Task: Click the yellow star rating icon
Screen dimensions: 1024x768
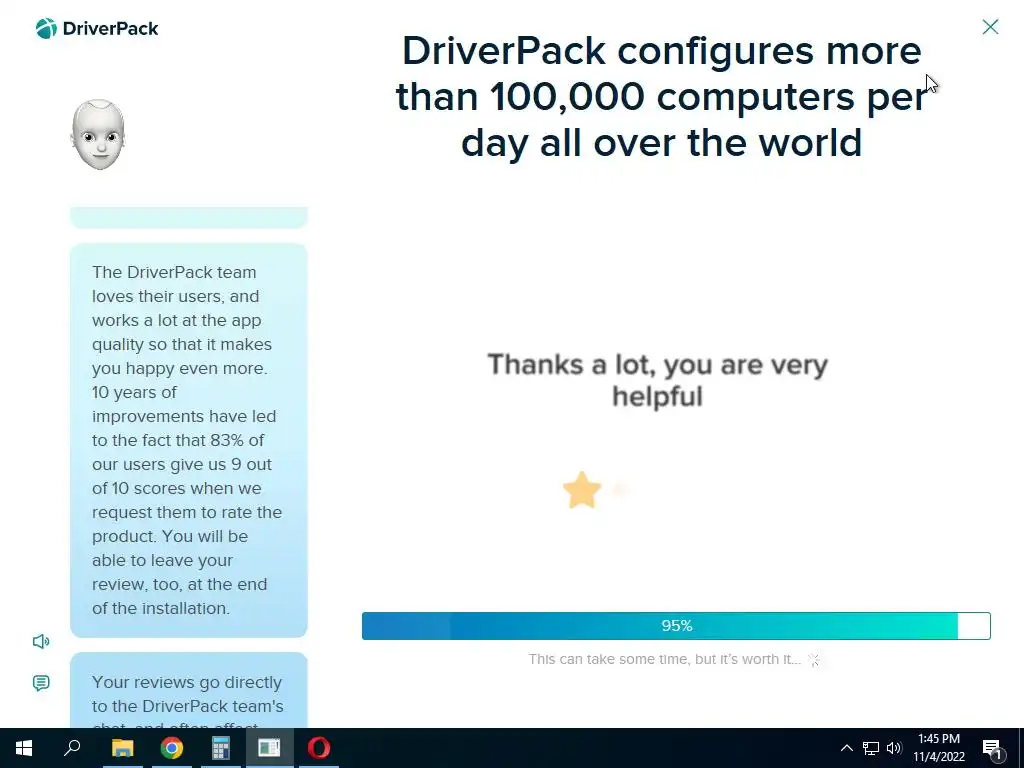Action: point(581,490)
